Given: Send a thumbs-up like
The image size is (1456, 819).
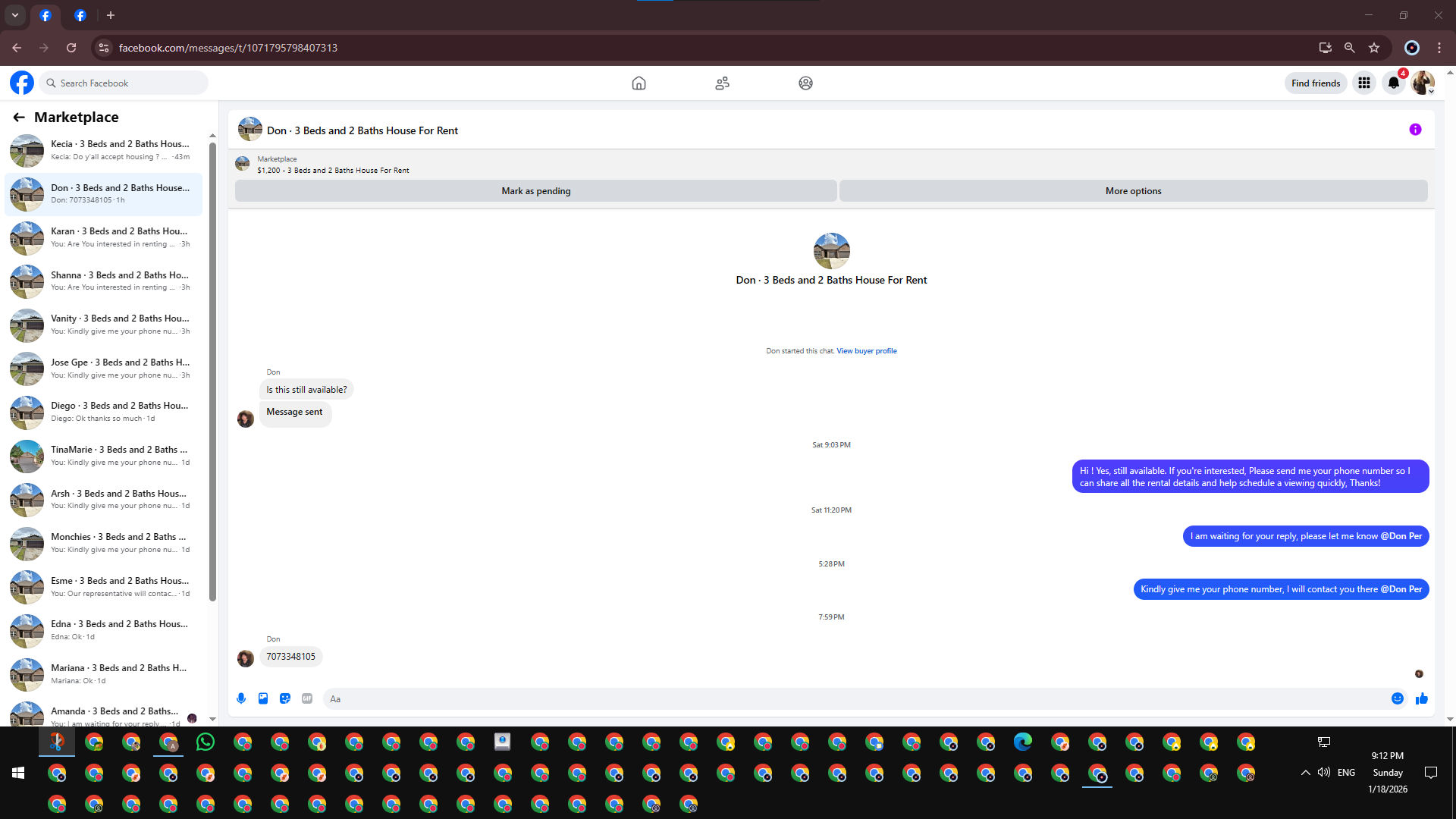Looking at the screenshot, I should click(1421, 698).
